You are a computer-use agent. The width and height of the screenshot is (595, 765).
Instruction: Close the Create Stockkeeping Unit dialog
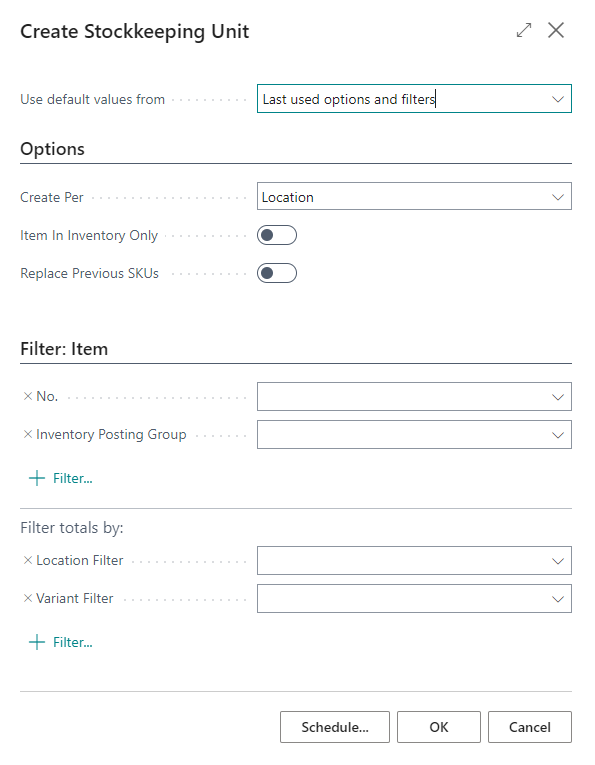click(x=556, y=30)
